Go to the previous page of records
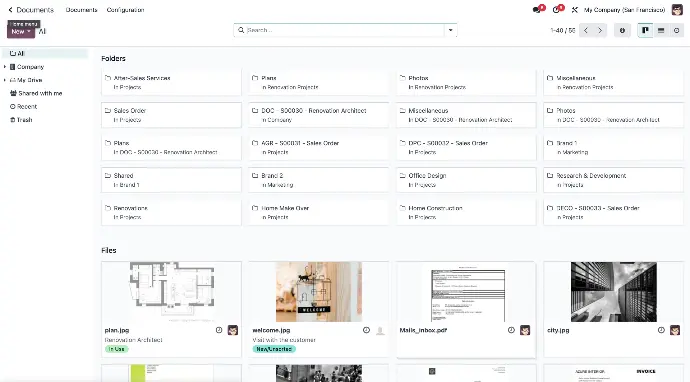This screenshot has width=690, height=382. [586, 30]
